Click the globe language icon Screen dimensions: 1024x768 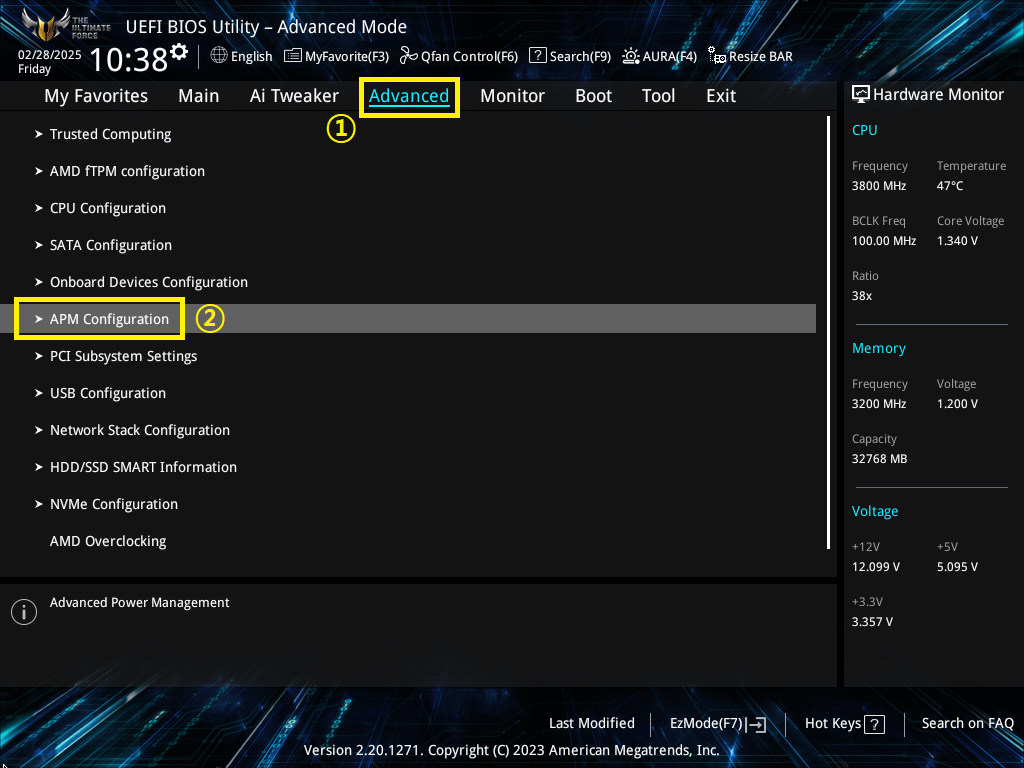click(x=219, y=56)
